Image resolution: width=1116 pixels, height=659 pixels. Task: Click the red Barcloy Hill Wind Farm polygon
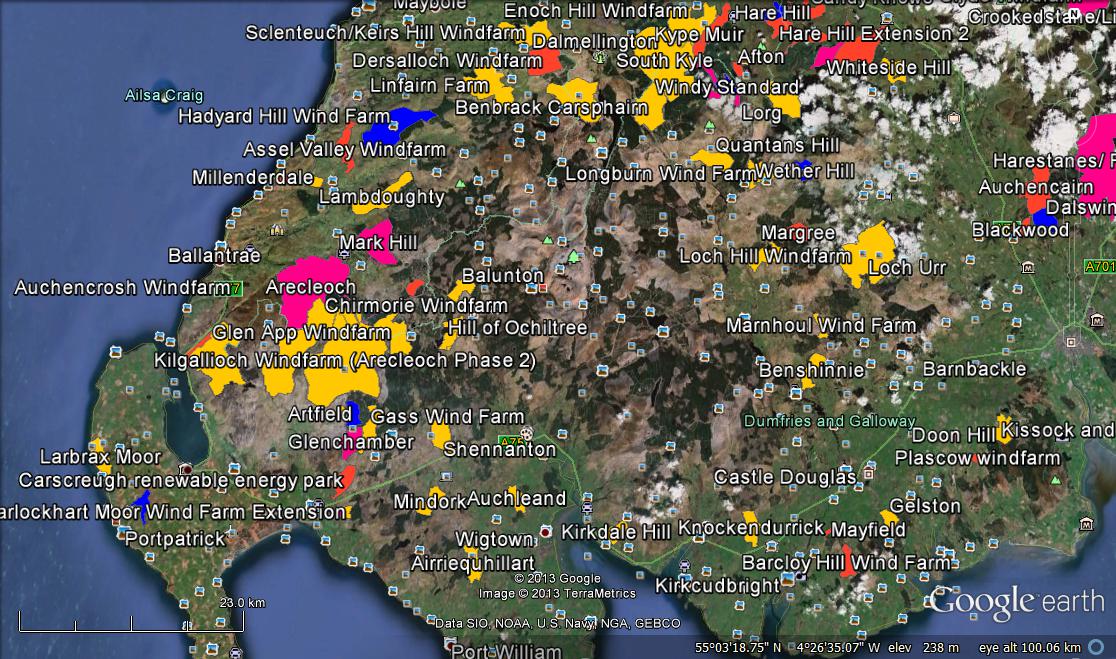(848, 561)
